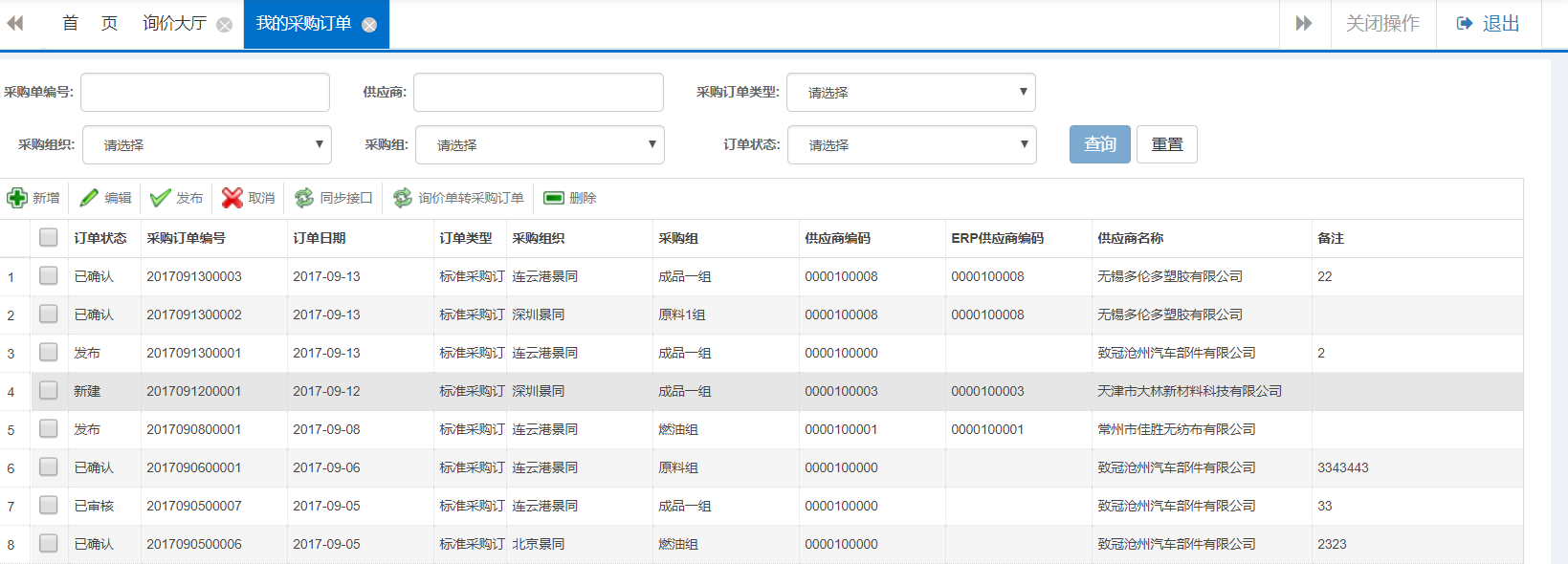This screenshot has height=564, width=1568.
Task: Click the 退出 logout button
Action: click(x=1488, y=24)
